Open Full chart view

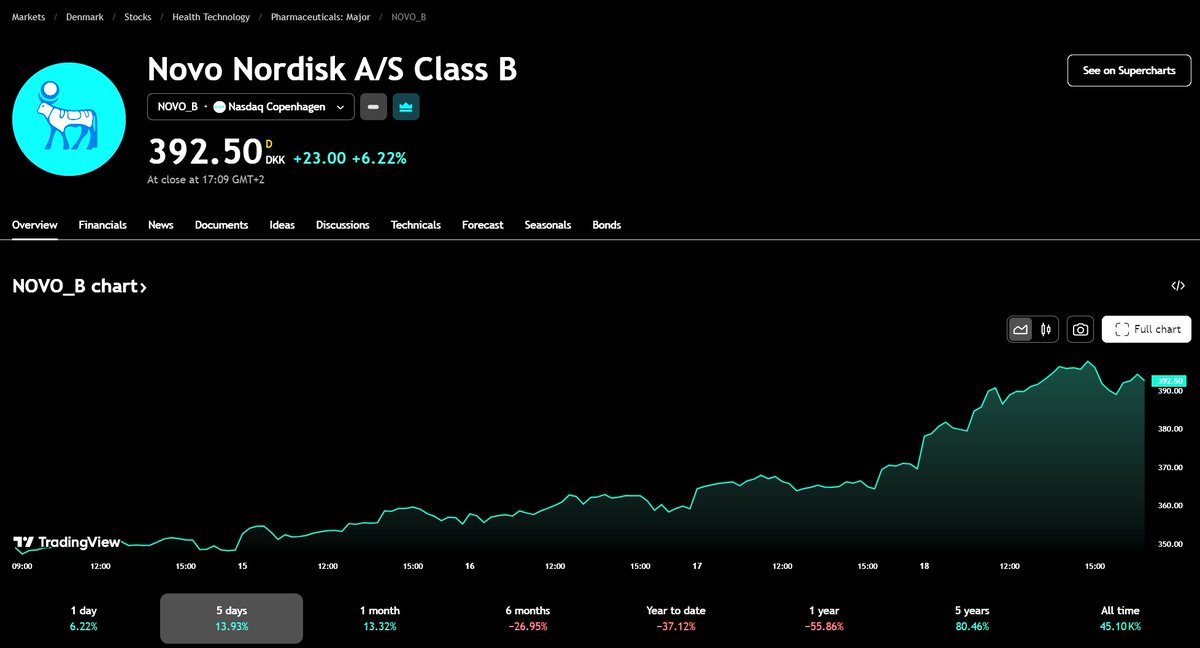pos(1146,329)
